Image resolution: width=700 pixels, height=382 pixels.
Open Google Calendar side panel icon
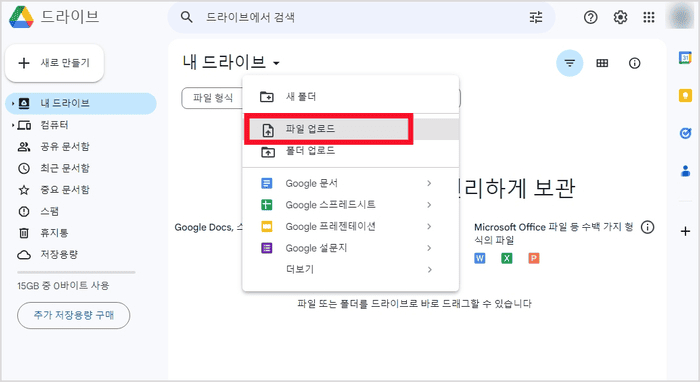click(685, 58)
